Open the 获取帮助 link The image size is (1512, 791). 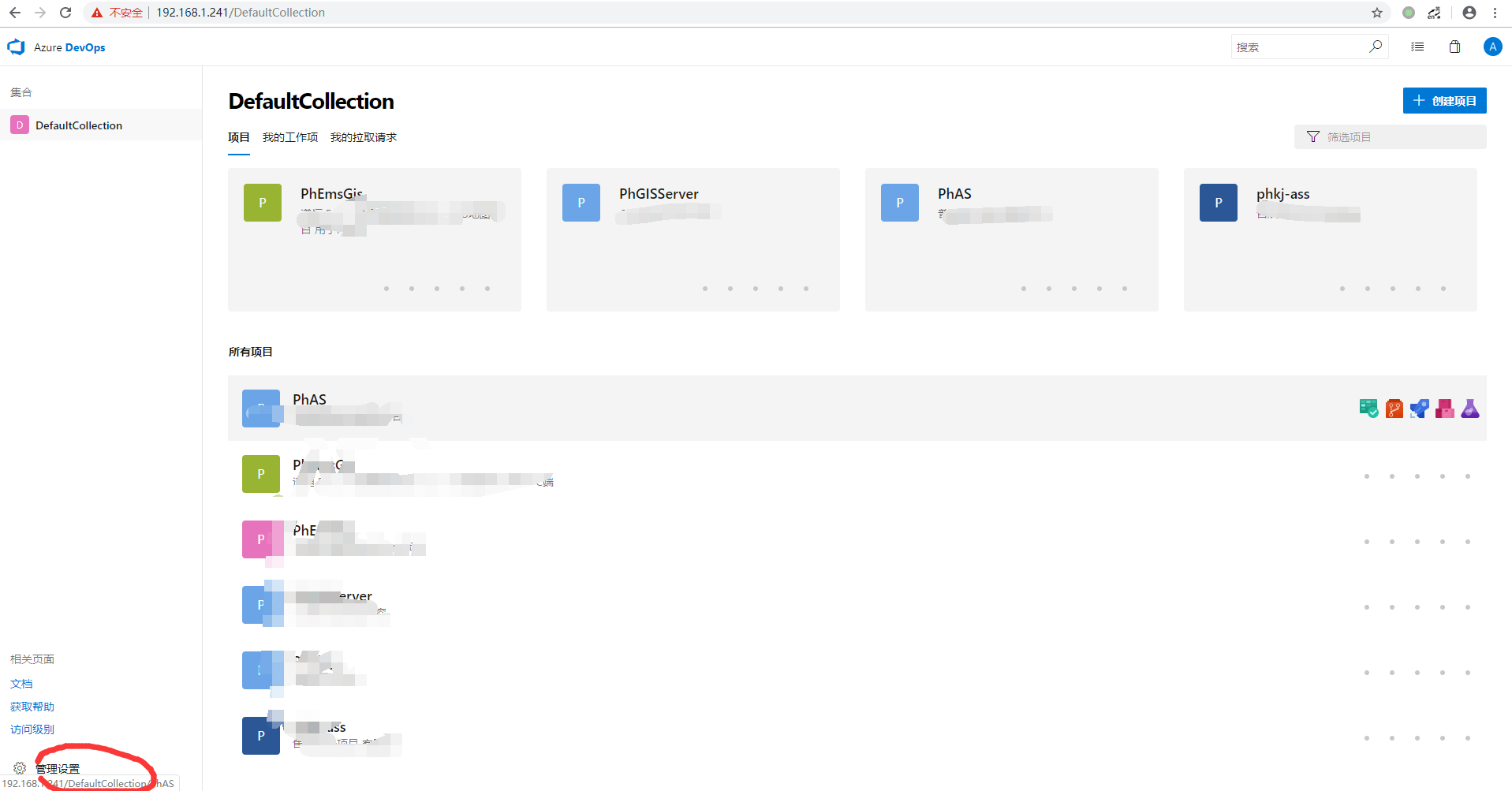pyautogui.click(x=32, y=707)
